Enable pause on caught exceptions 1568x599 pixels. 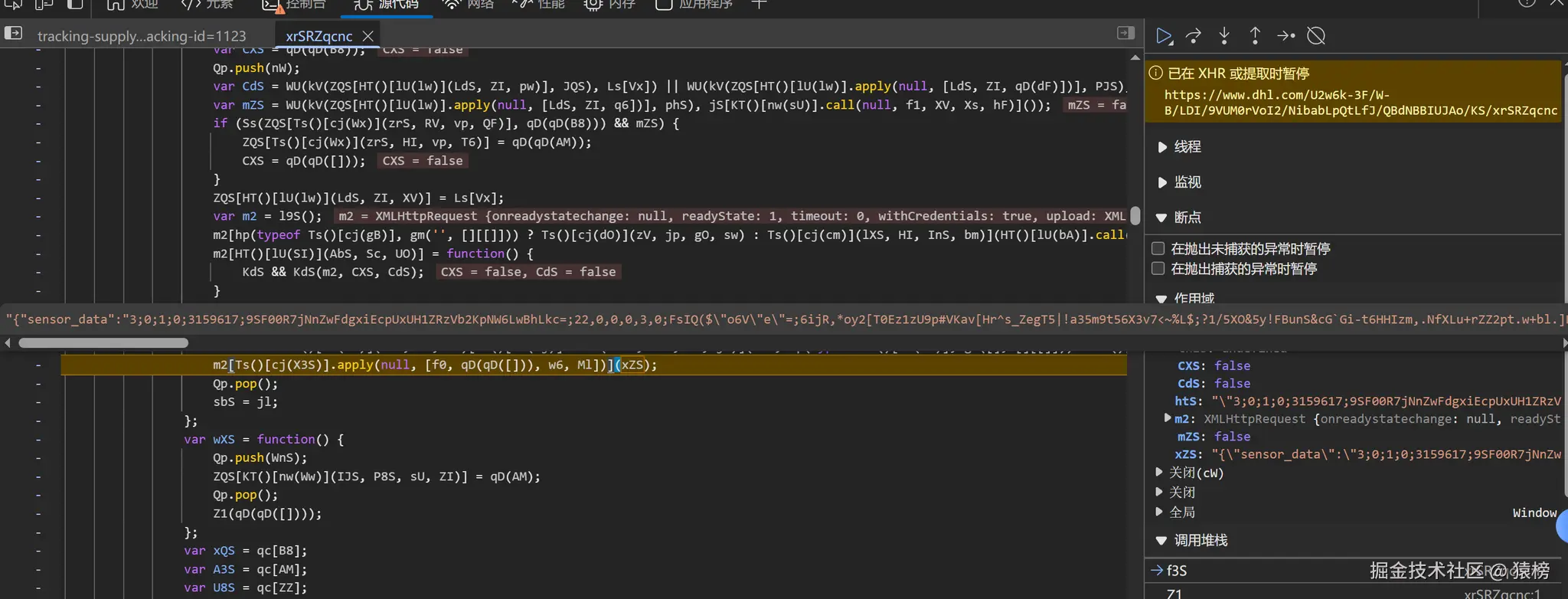pos(1158,268)
